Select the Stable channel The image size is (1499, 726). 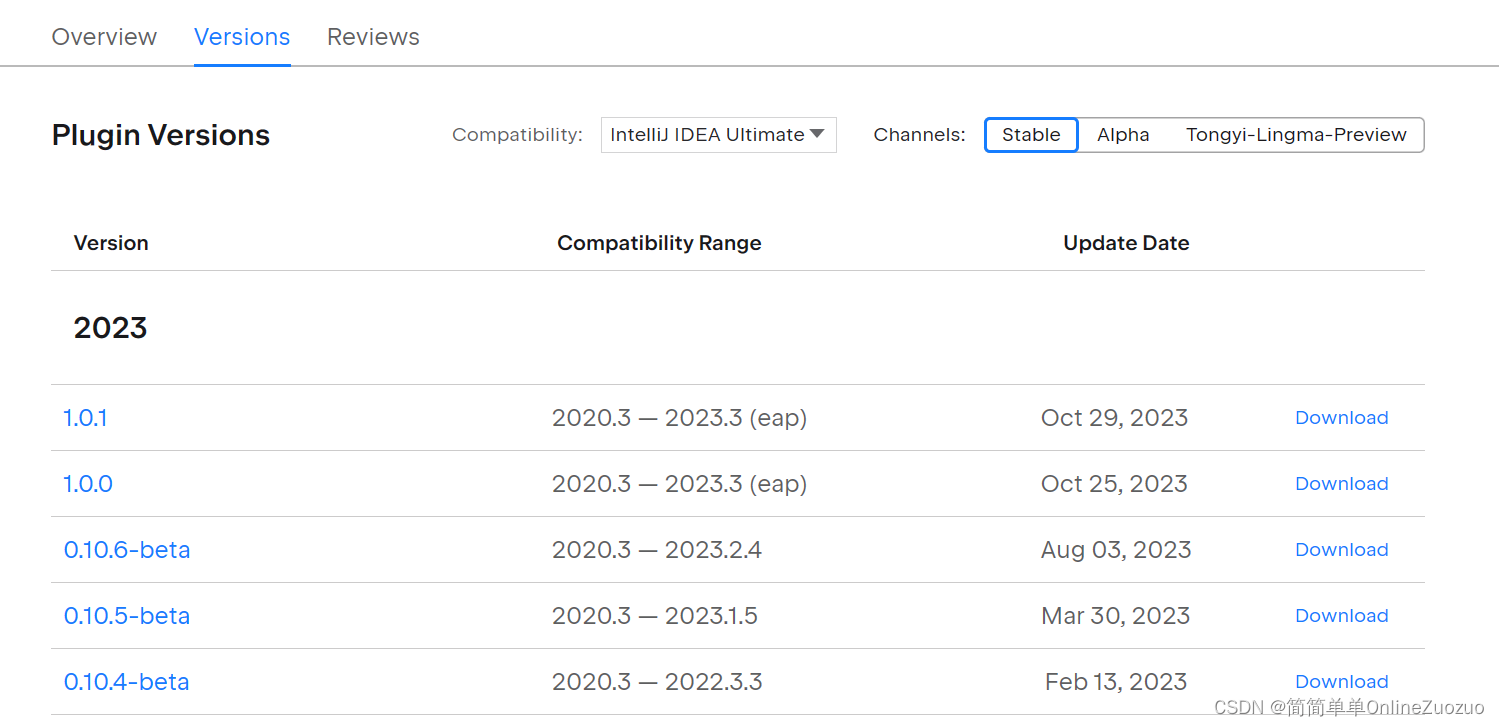point(1031,135)
